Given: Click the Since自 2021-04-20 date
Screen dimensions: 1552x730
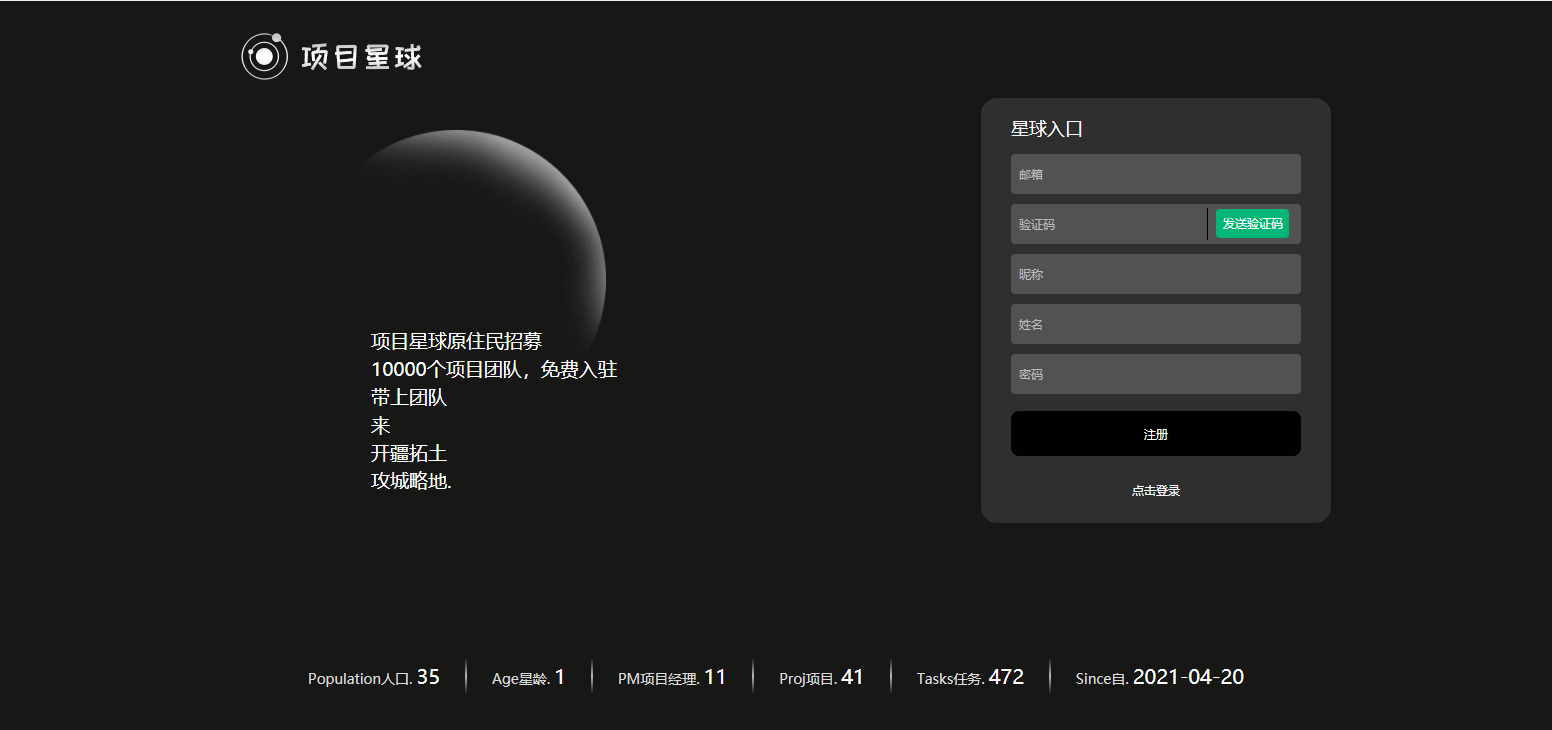Looking at the screenshot, I should (x=1188, y=677).
